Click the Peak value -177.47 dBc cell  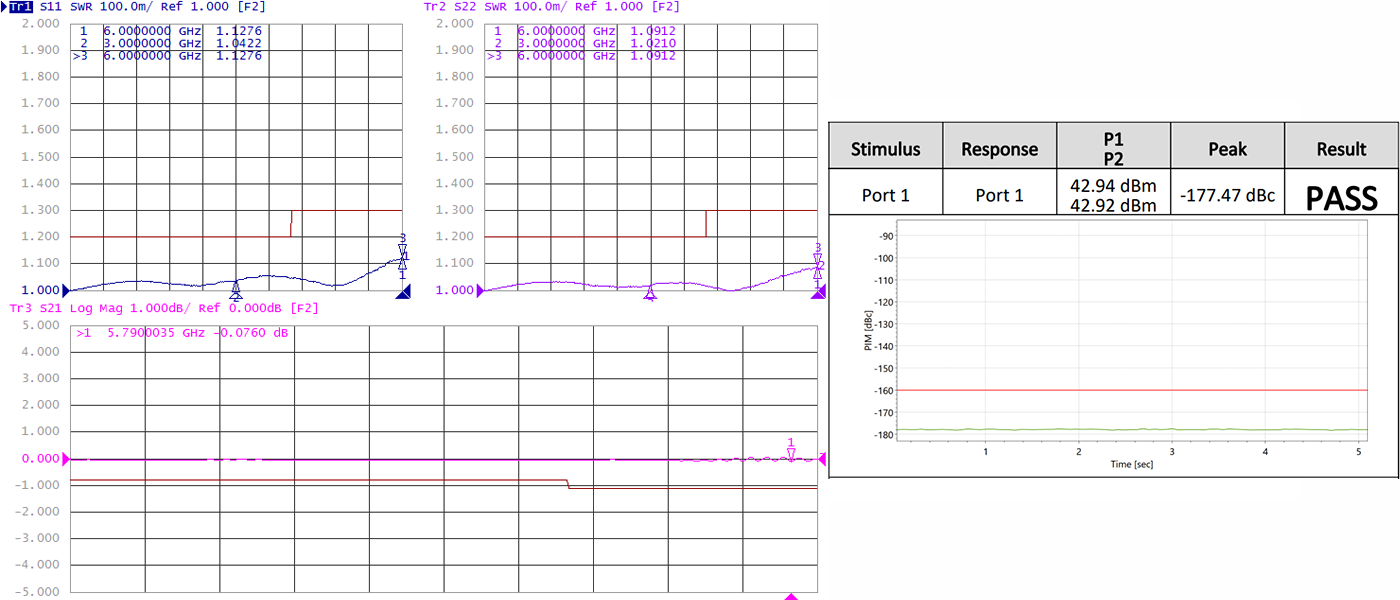click(x=1227, y=195)
